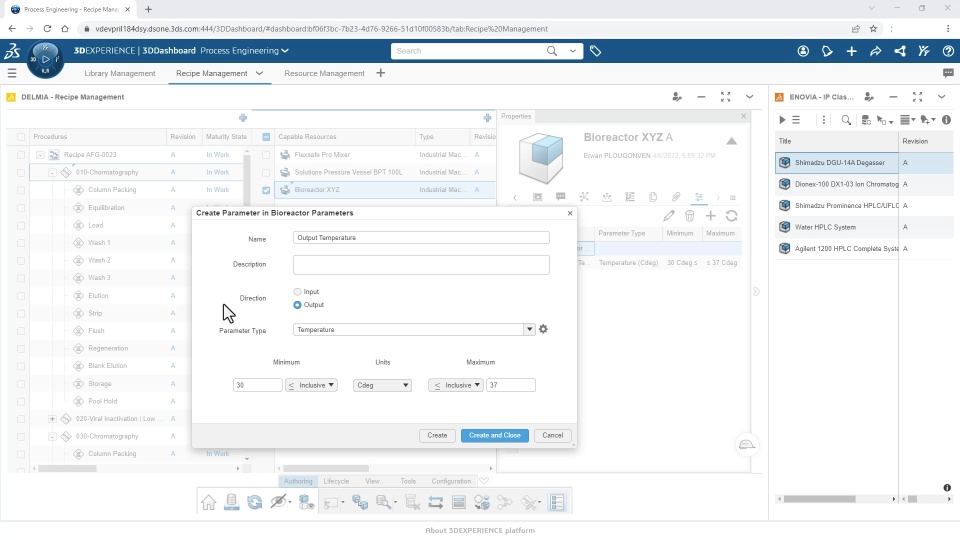Select the Lifecycle toolbar tab
Screen dimensions: 960x540
point(336,481)
